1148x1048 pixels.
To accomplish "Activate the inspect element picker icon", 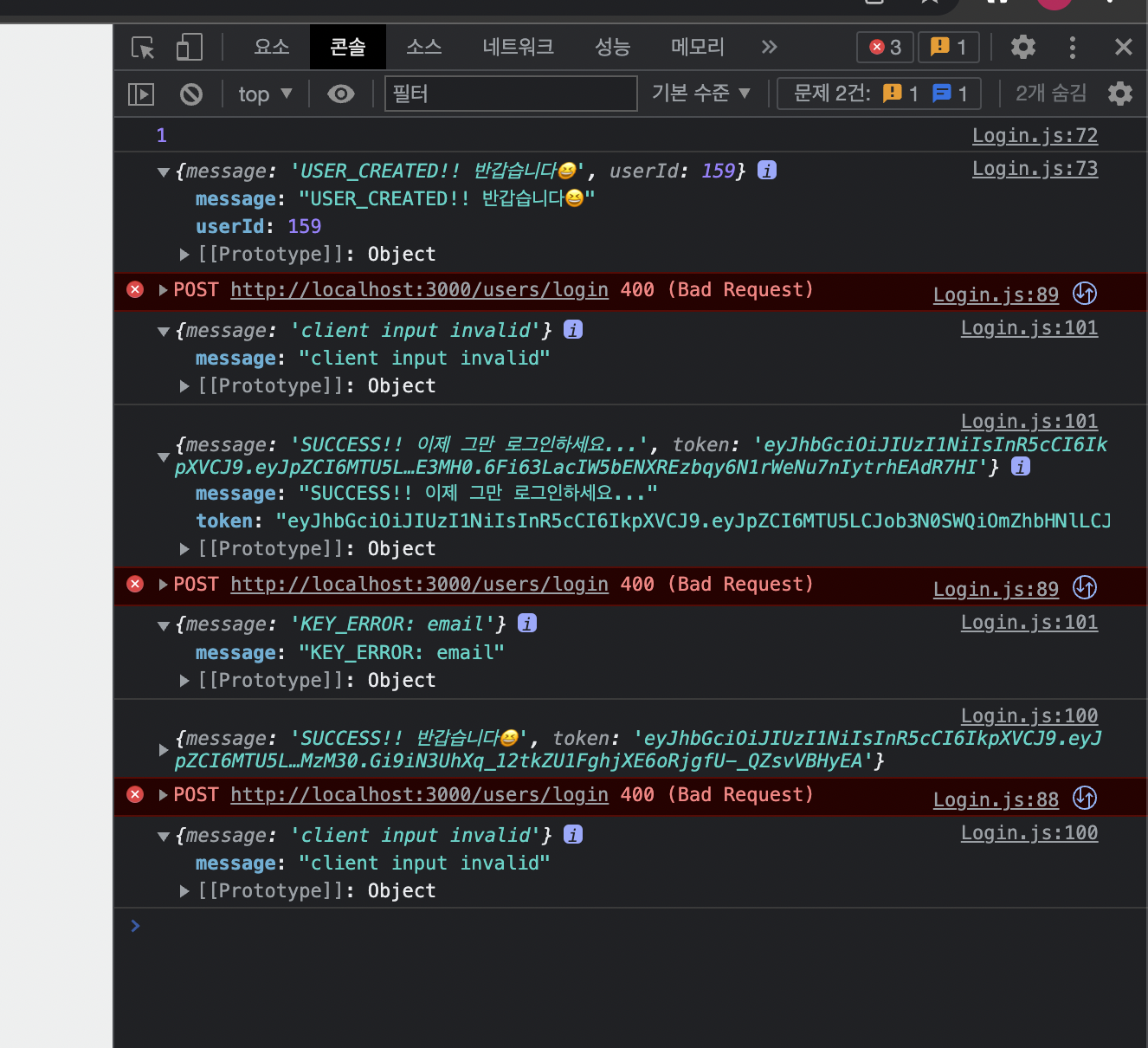I will point(143,47).
